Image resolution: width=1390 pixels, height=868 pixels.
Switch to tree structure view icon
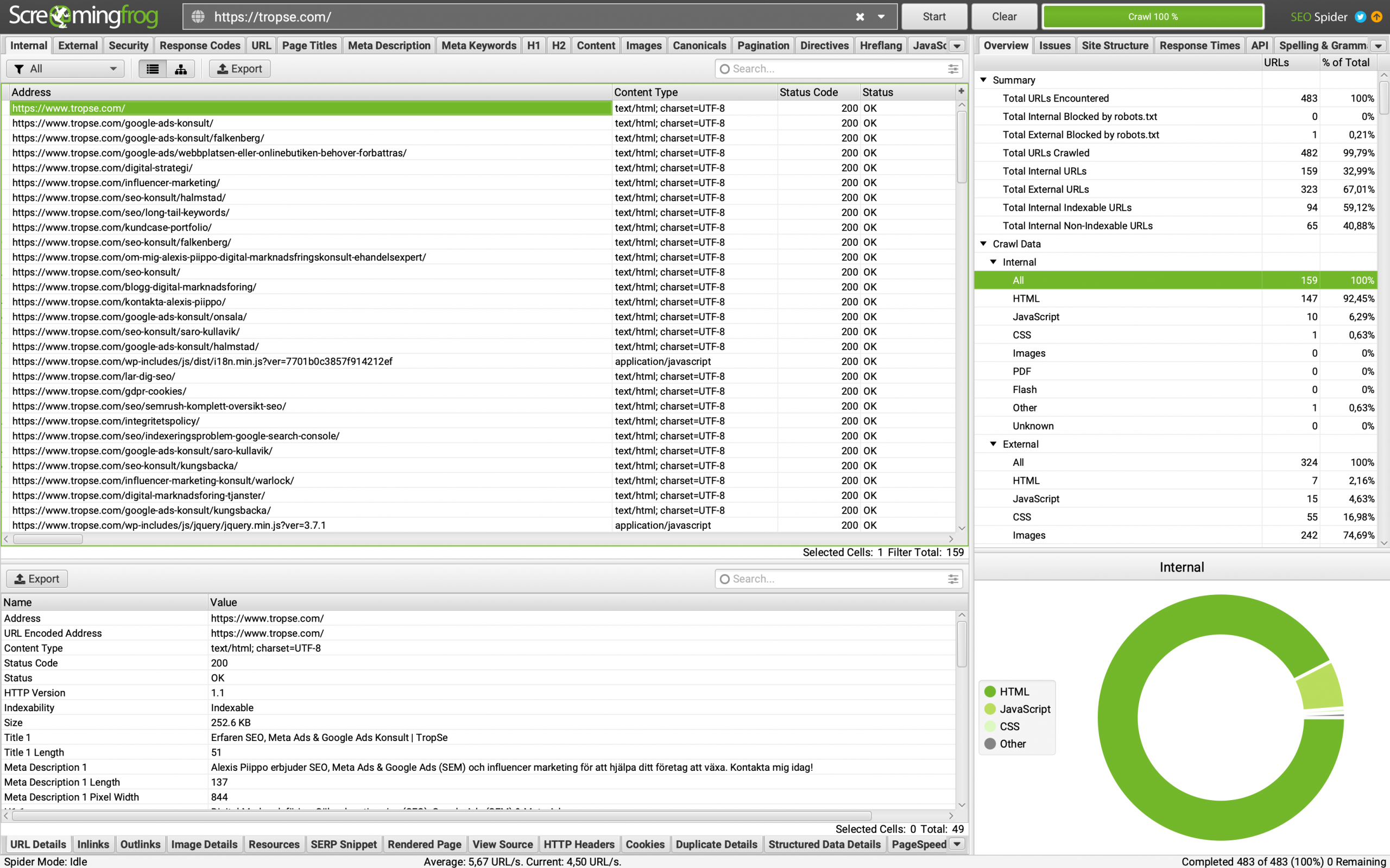pyautogui.click(x=181, y=69)
